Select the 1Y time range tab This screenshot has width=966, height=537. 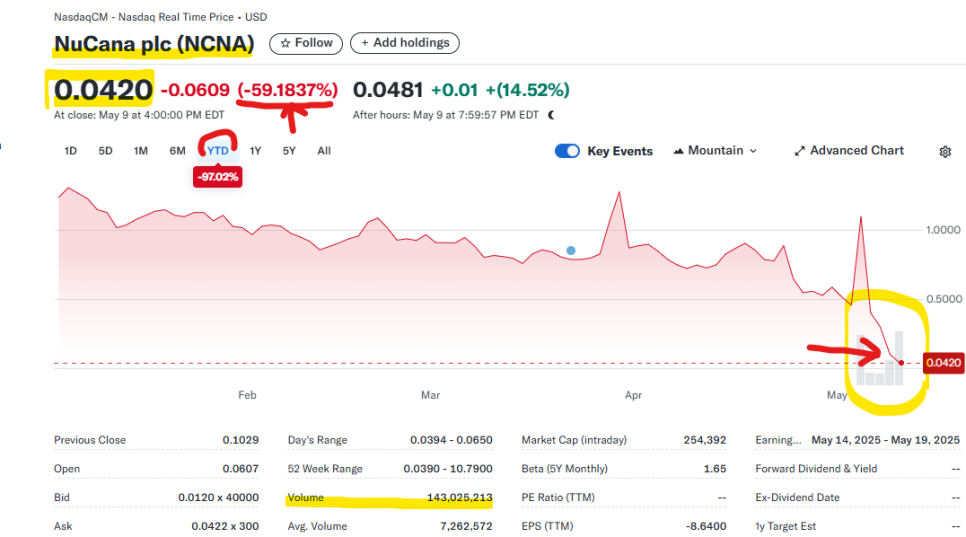coord(255,151)
